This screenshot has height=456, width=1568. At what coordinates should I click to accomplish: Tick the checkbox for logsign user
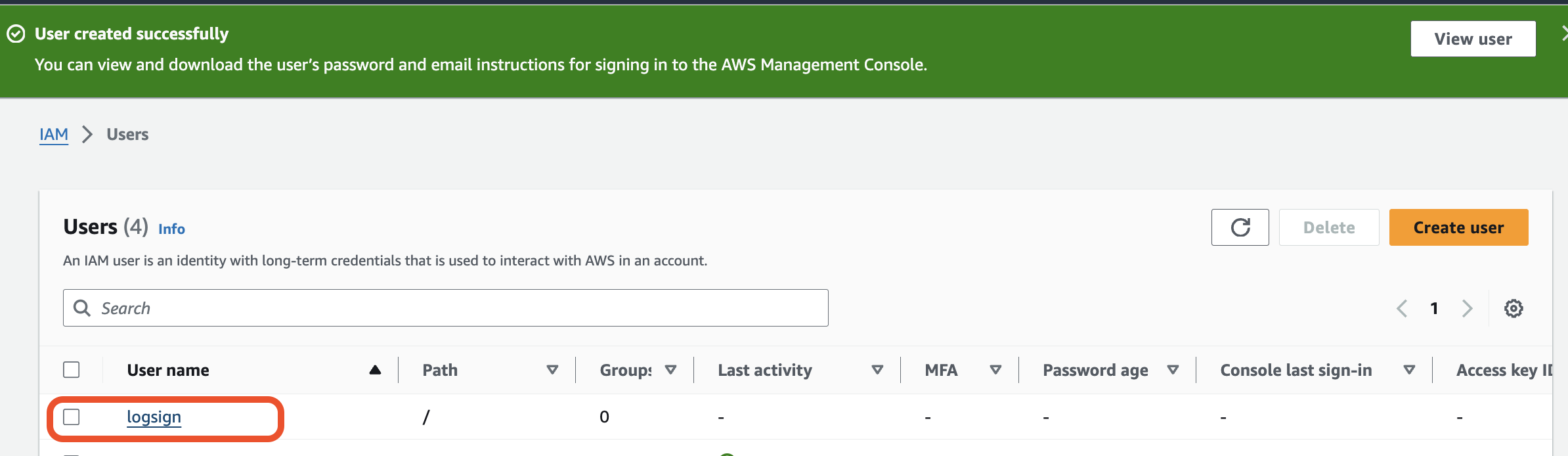coord(72,417)
